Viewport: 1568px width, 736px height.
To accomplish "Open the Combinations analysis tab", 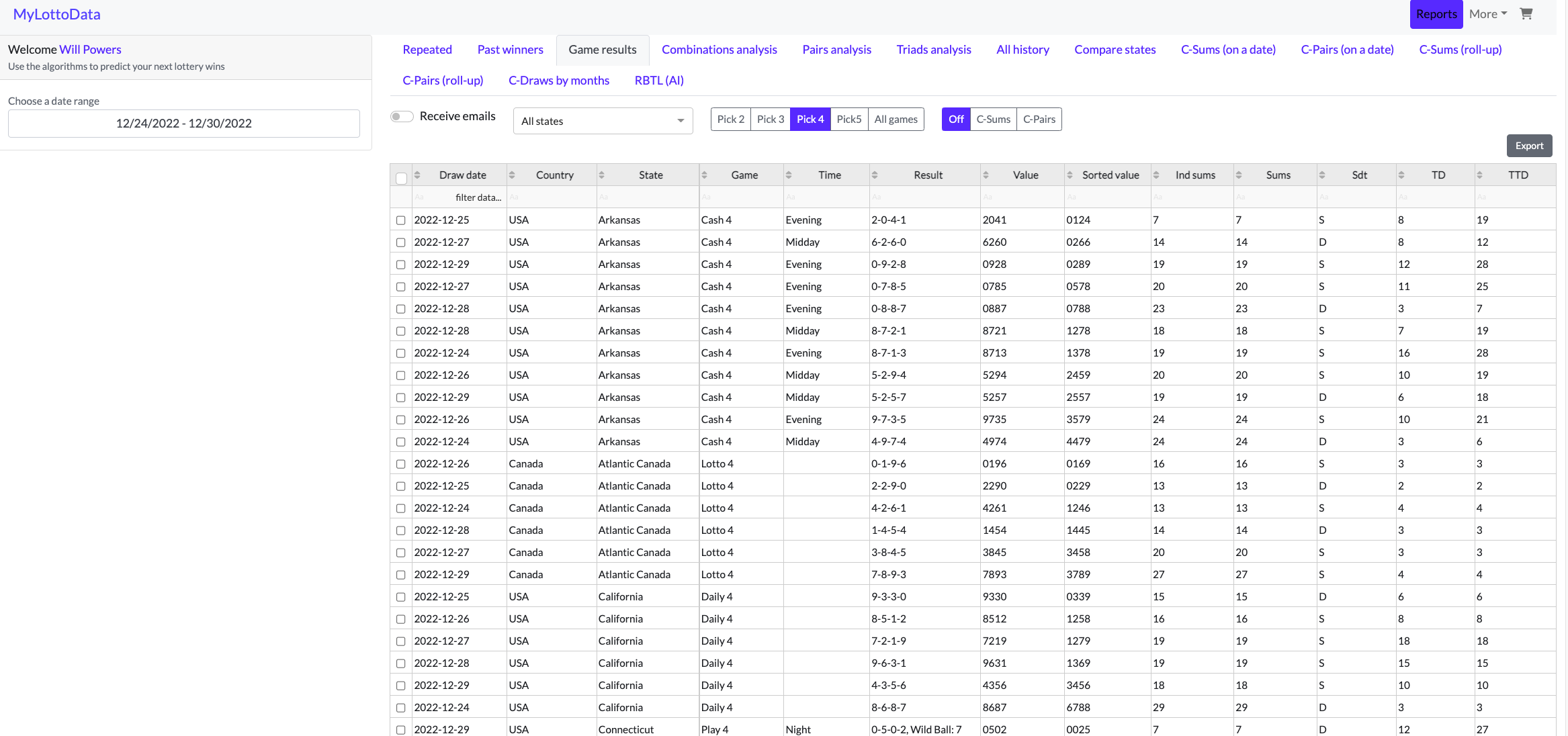I will (720, 50).
